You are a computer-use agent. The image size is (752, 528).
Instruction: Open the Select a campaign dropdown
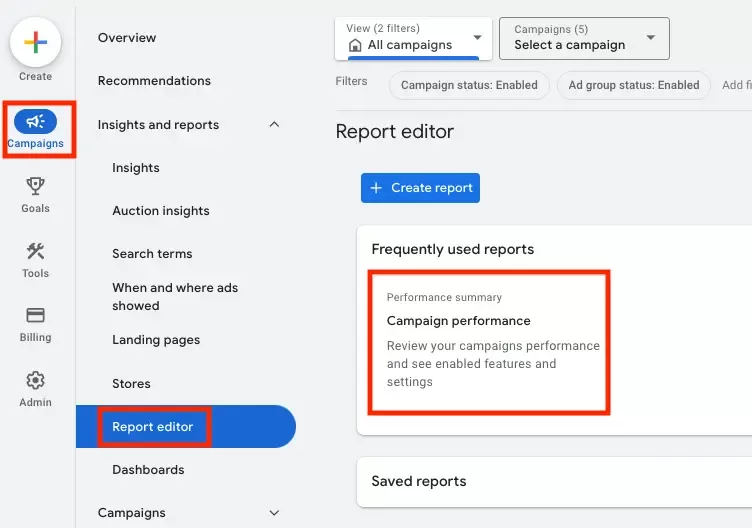[584, 38]
